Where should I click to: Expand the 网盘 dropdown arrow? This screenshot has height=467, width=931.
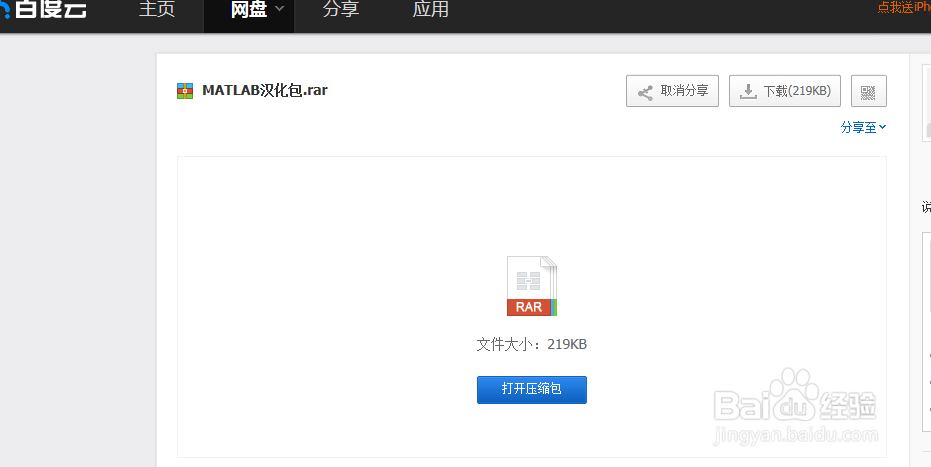(x=280, y=9)
